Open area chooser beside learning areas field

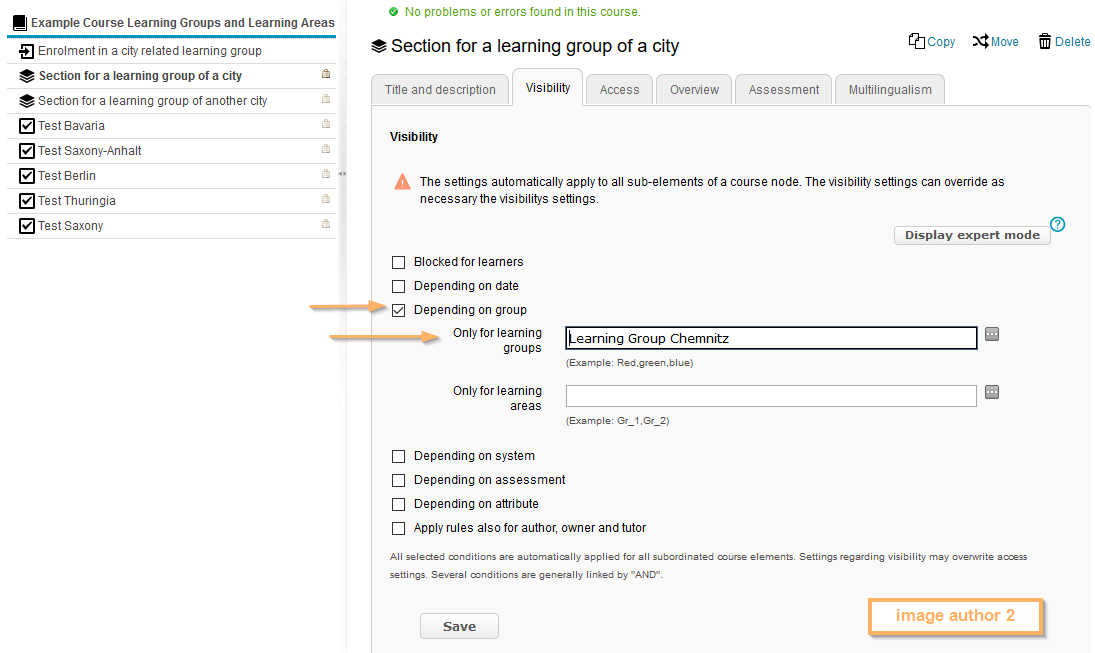click(992, 393)
